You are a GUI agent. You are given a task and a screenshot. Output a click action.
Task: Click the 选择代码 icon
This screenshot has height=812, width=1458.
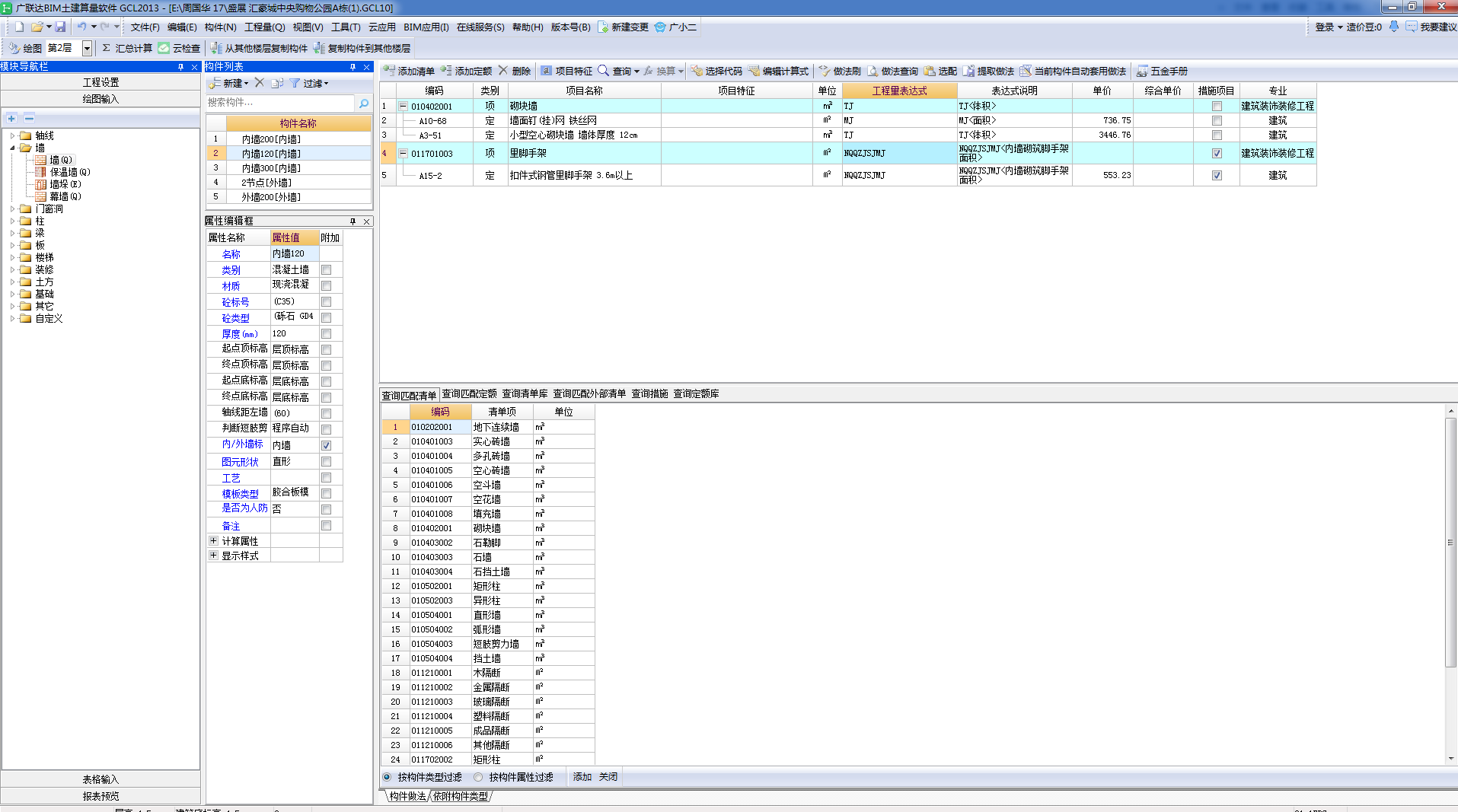coord(697,71)
